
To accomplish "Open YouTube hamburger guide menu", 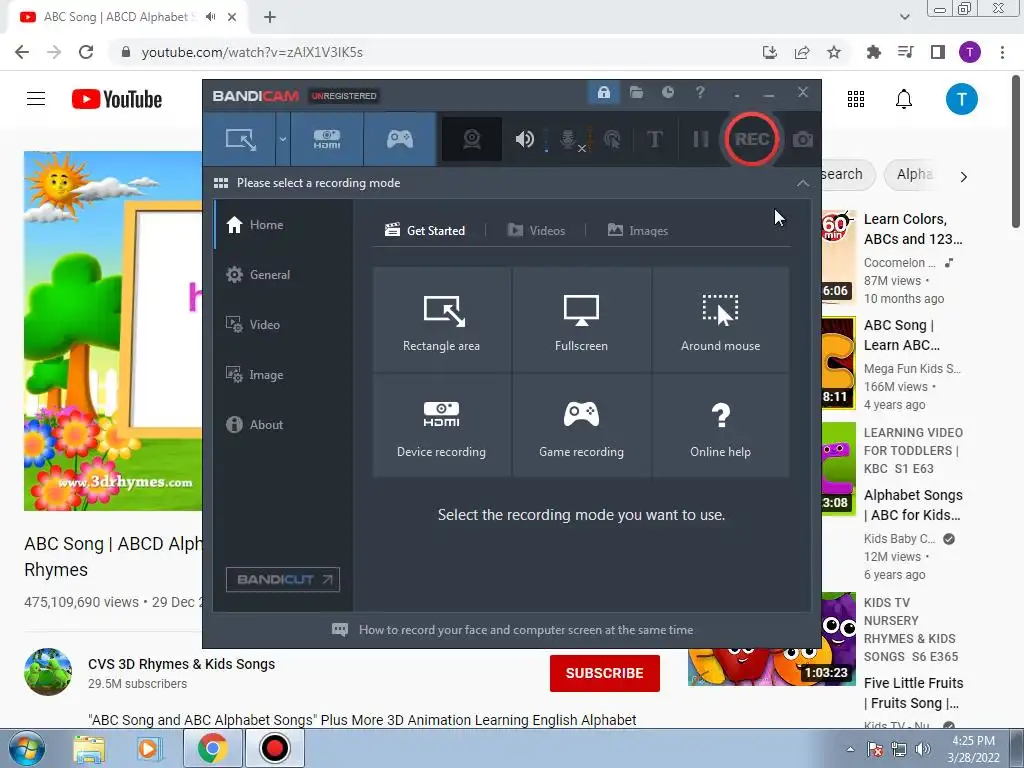I will click(36, 99).
